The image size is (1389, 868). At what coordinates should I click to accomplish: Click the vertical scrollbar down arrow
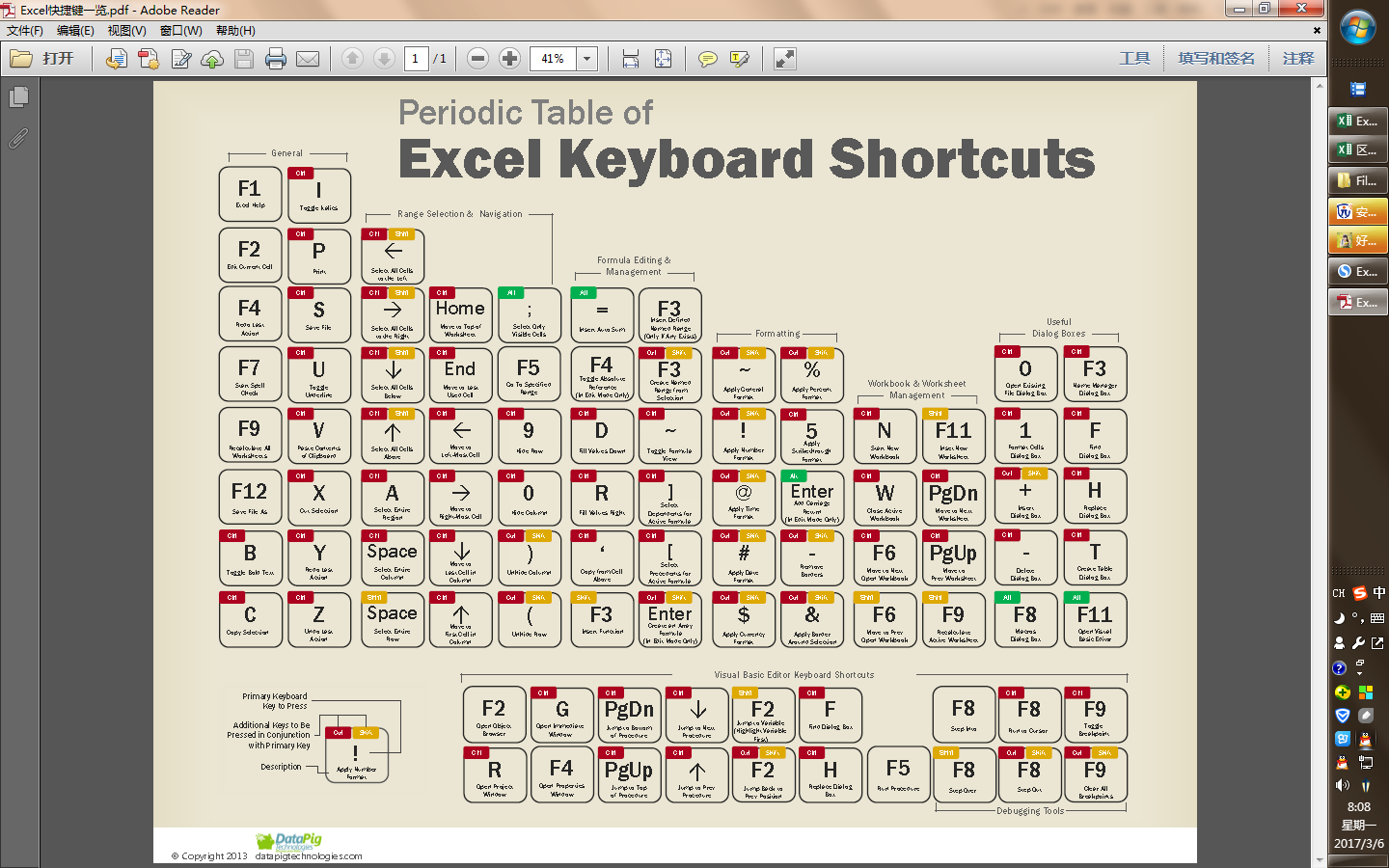(1320, 858)
